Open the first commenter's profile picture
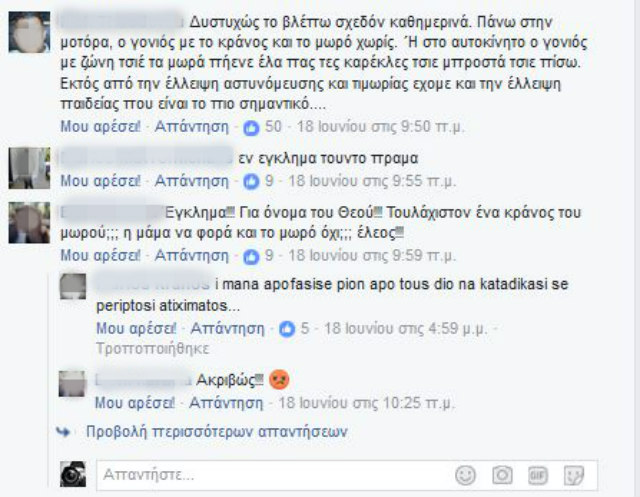 point(29,32)
